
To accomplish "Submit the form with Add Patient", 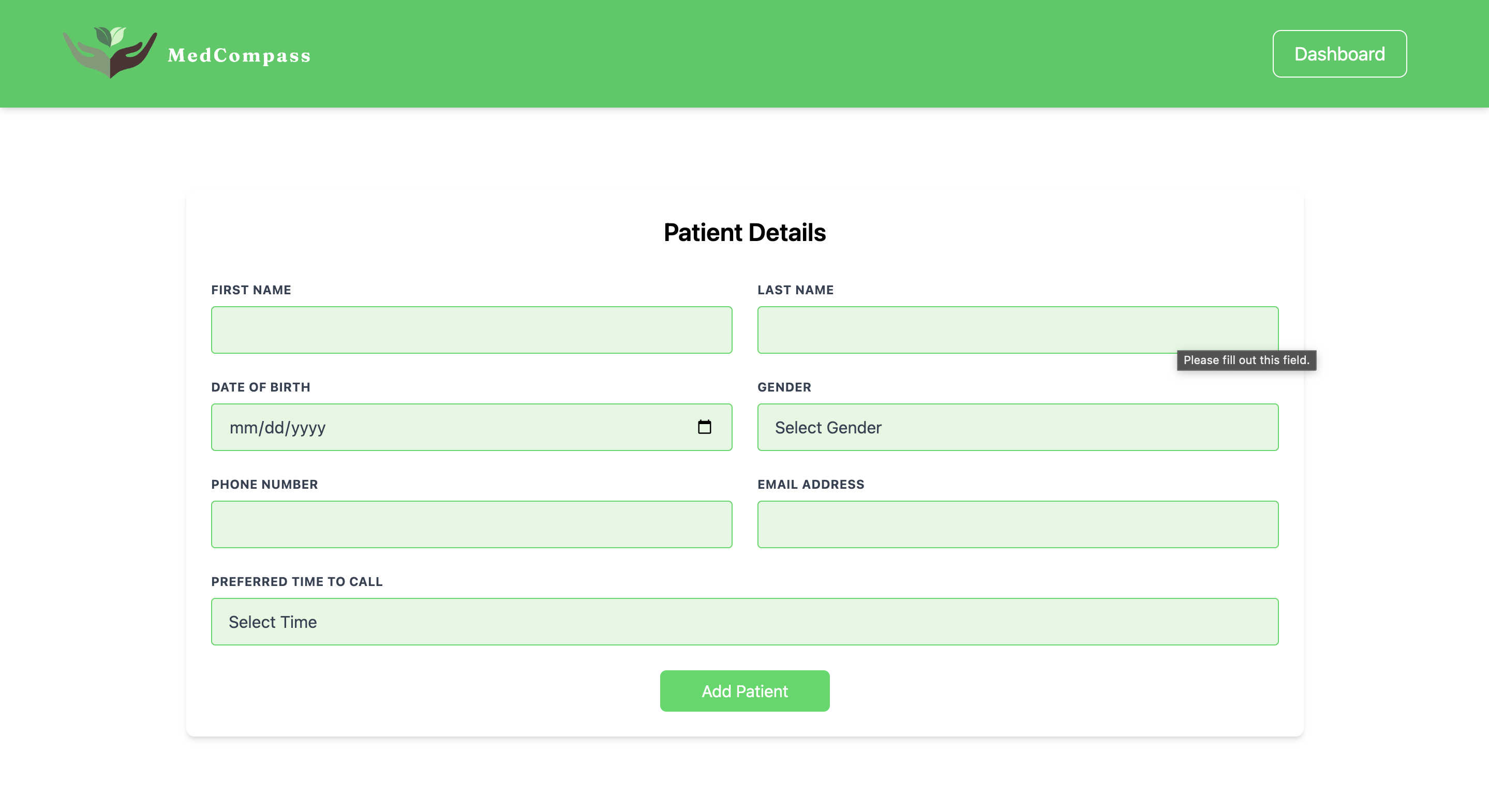I will (x=744, y=690).
